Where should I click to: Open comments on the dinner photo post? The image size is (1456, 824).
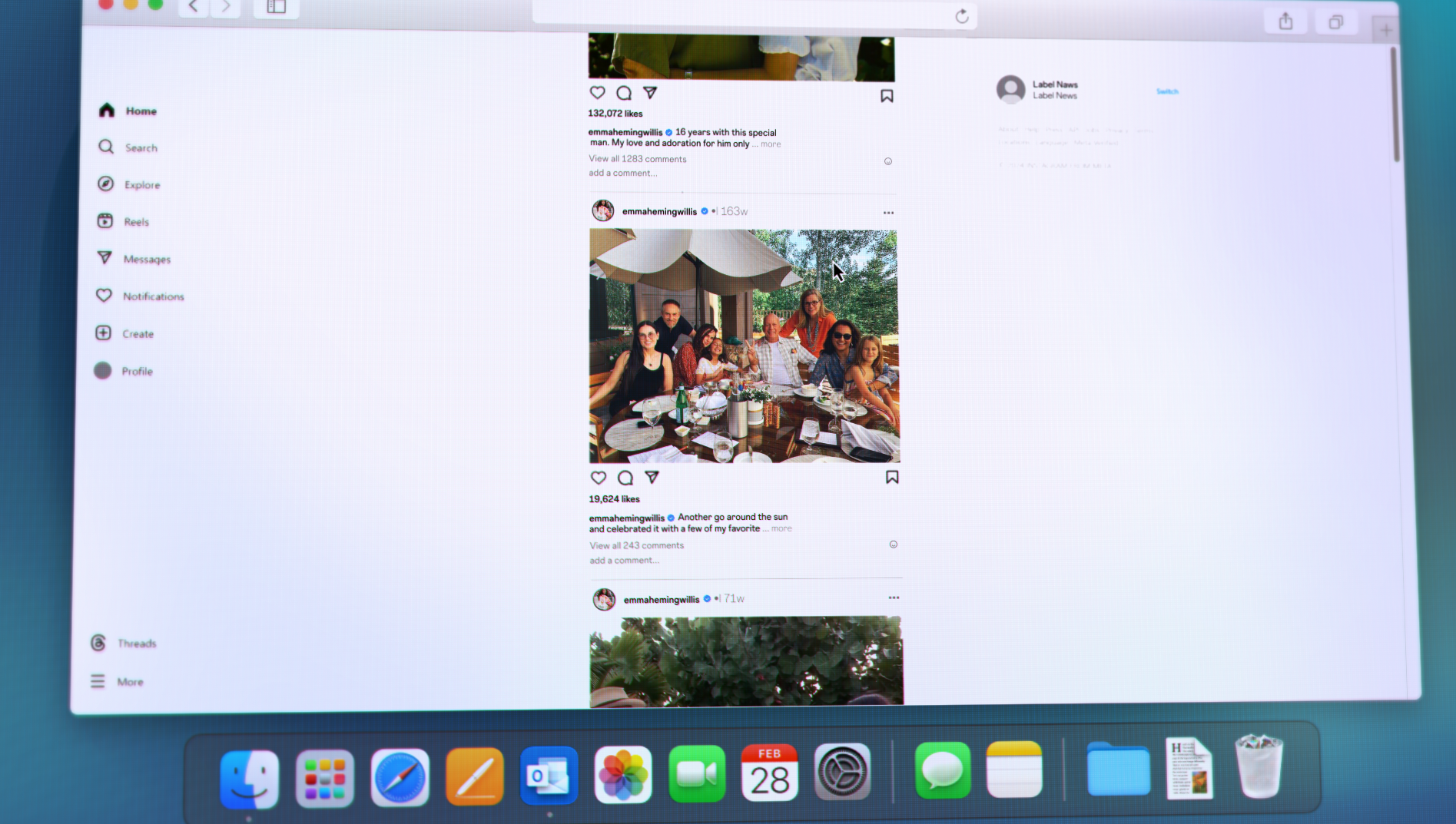tap(625, 478)
